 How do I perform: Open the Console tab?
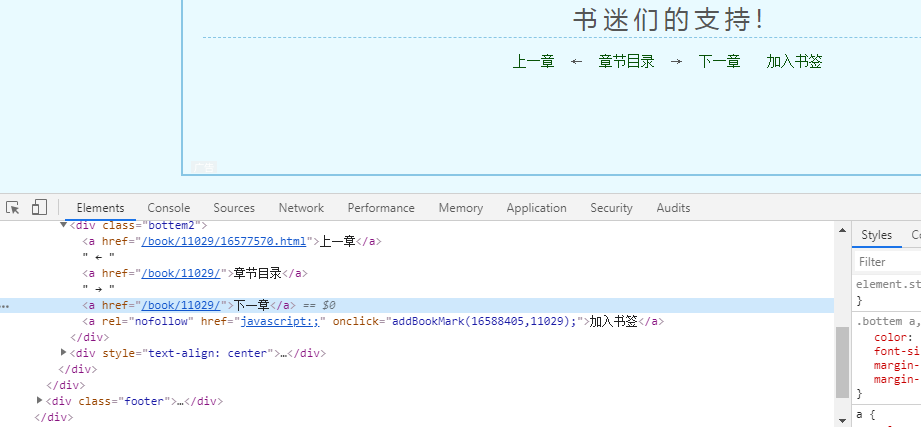169,208
